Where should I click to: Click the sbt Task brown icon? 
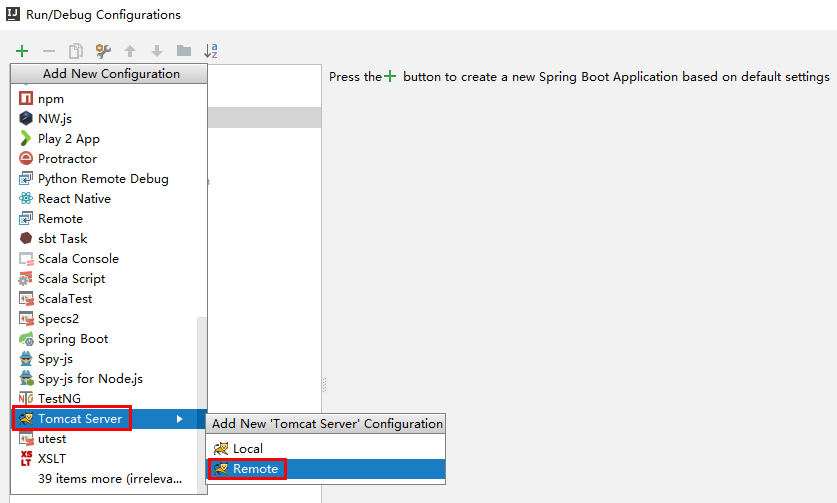26,238
